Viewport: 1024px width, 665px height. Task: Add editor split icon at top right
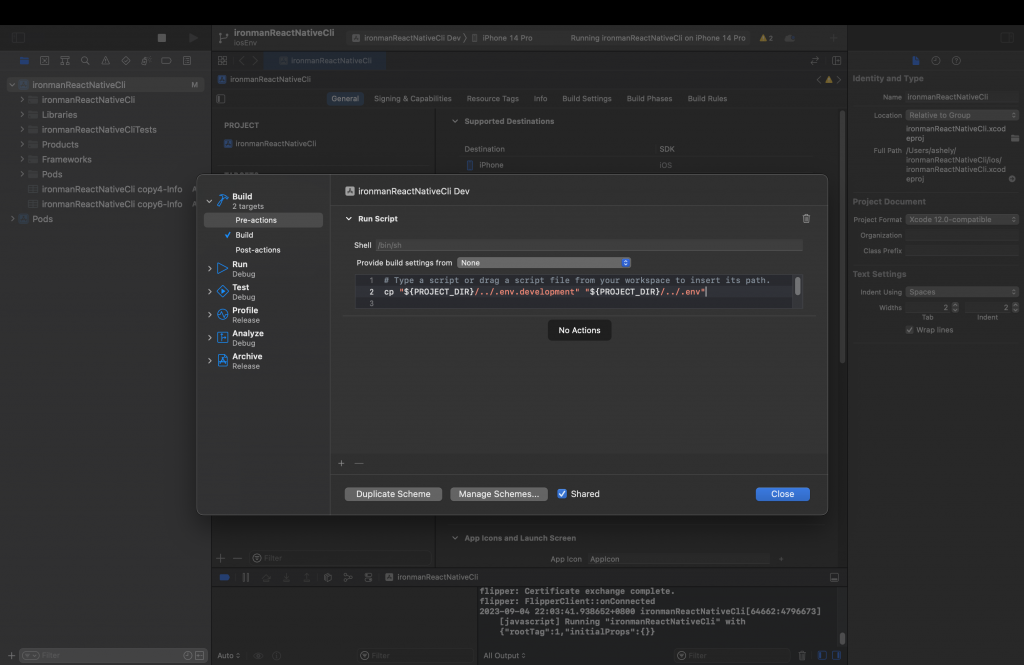pyautogui.click(x=837, y=61)
